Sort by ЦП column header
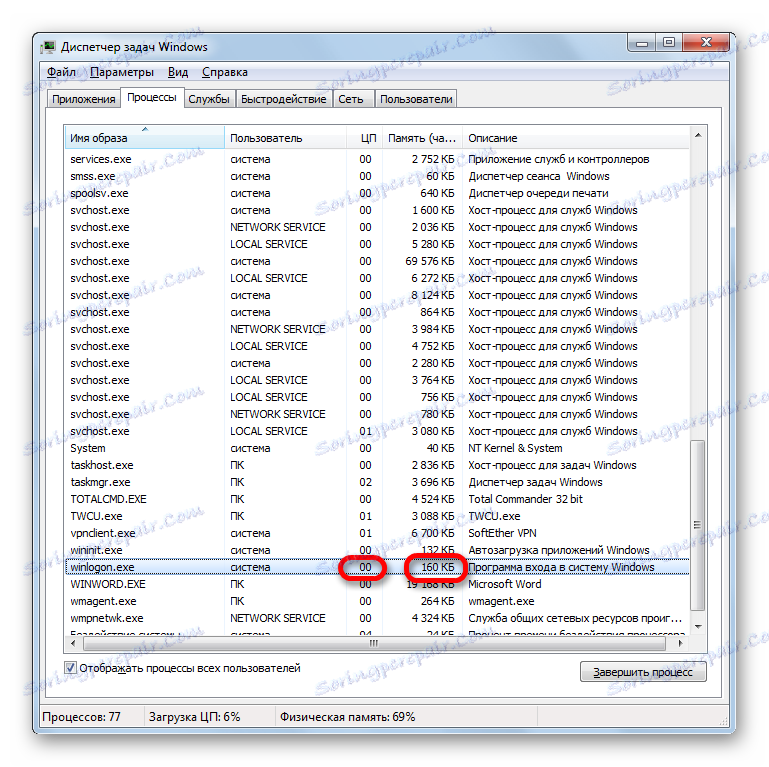This screenshot has width=769, height=767. pos(365,138)
